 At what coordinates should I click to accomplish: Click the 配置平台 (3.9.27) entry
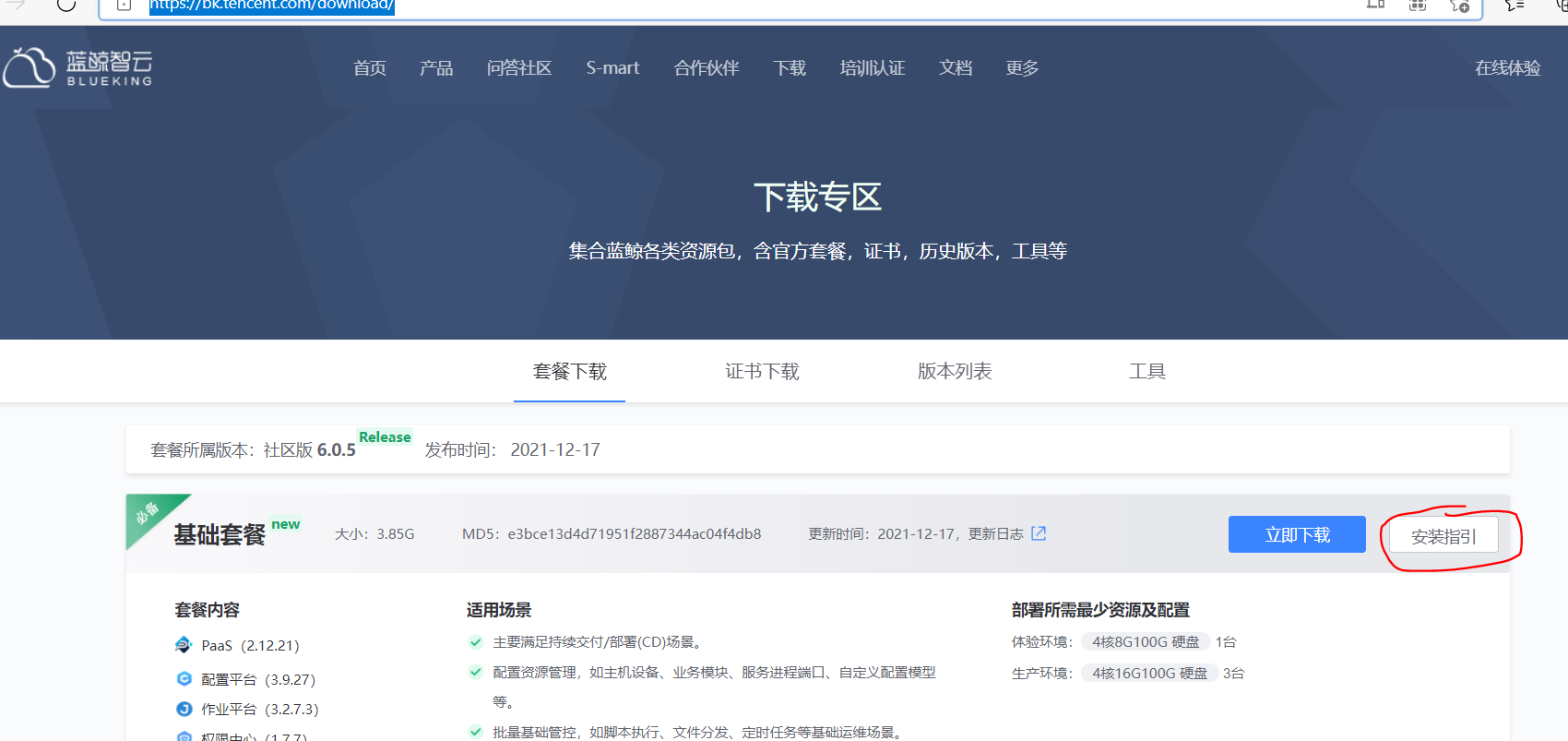258,680
